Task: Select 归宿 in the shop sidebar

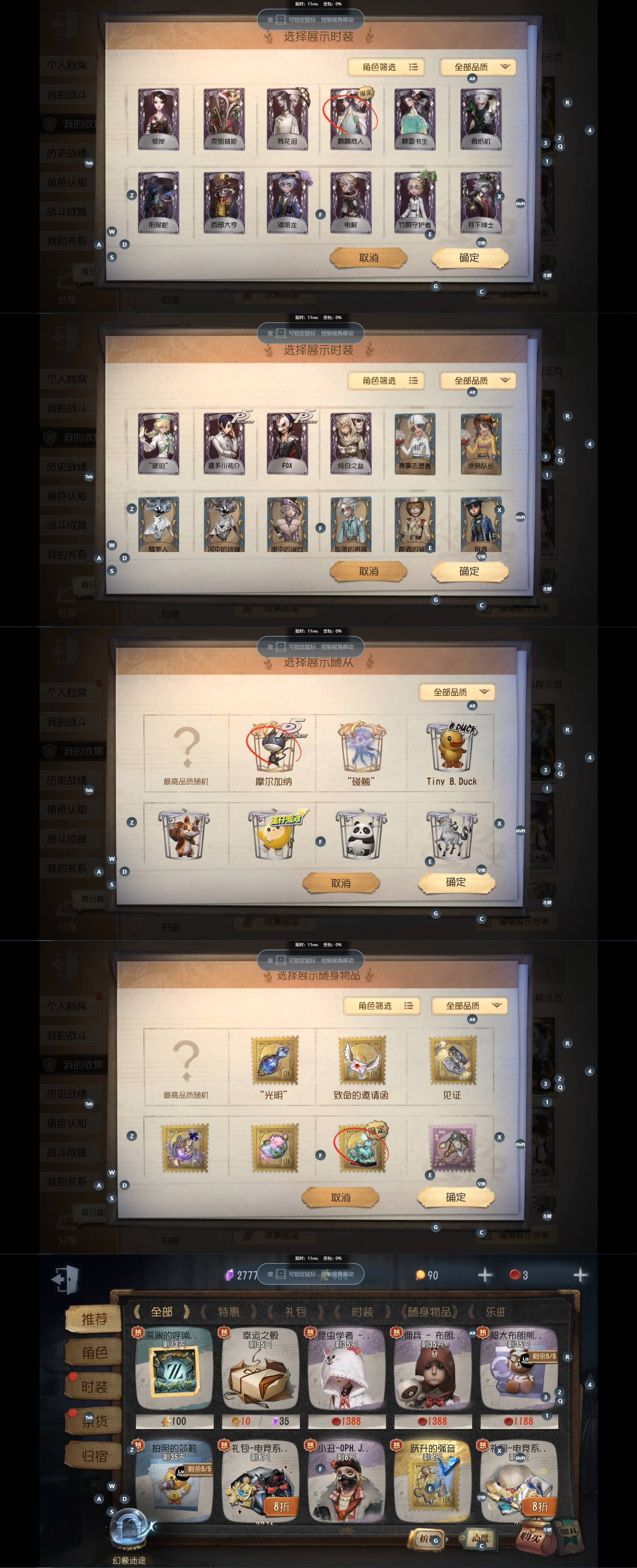Action: tap(95, 1456)
